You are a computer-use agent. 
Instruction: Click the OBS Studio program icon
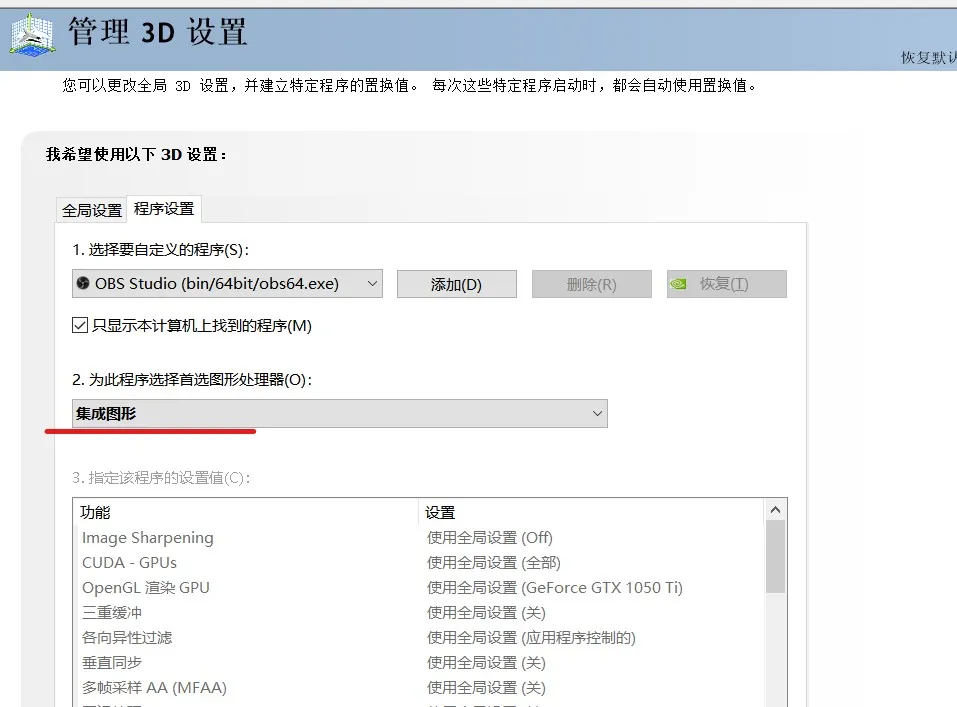(x=82, y=283)
